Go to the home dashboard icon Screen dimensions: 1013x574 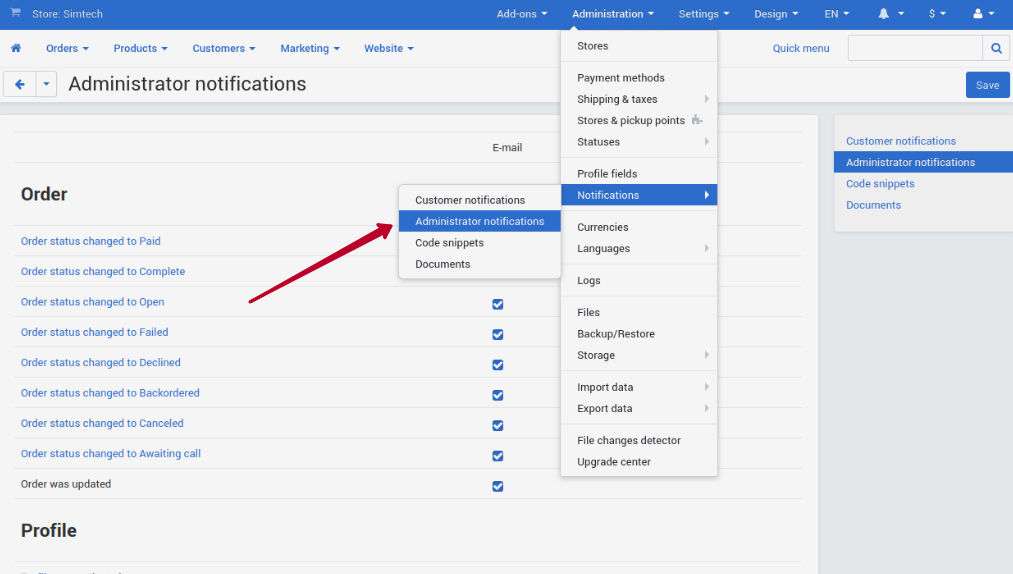16,48
